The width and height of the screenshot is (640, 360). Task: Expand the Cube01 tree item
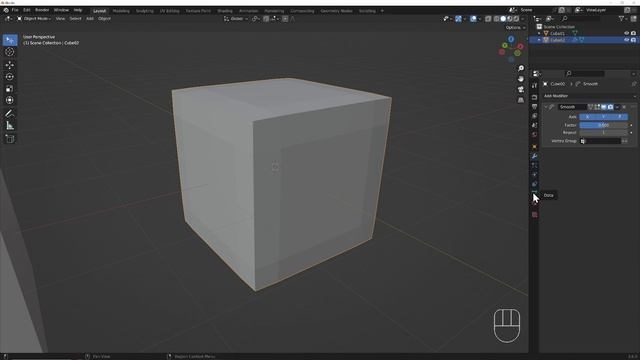tap(539, 33)
